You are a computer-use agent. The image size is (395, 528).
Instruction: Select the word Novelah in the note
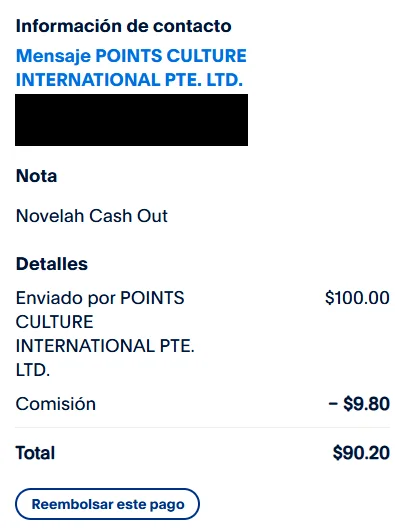tap(50, 216)
